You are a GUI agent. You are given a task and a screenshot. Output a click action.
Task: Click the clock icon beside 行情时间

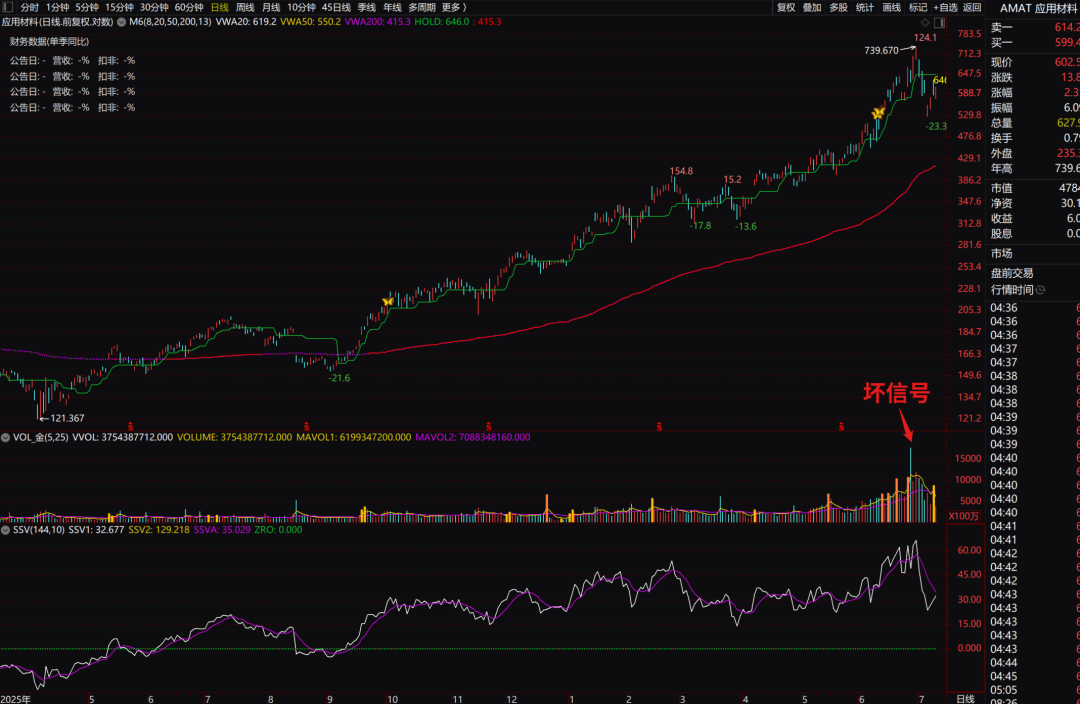tap(1041, 290)
